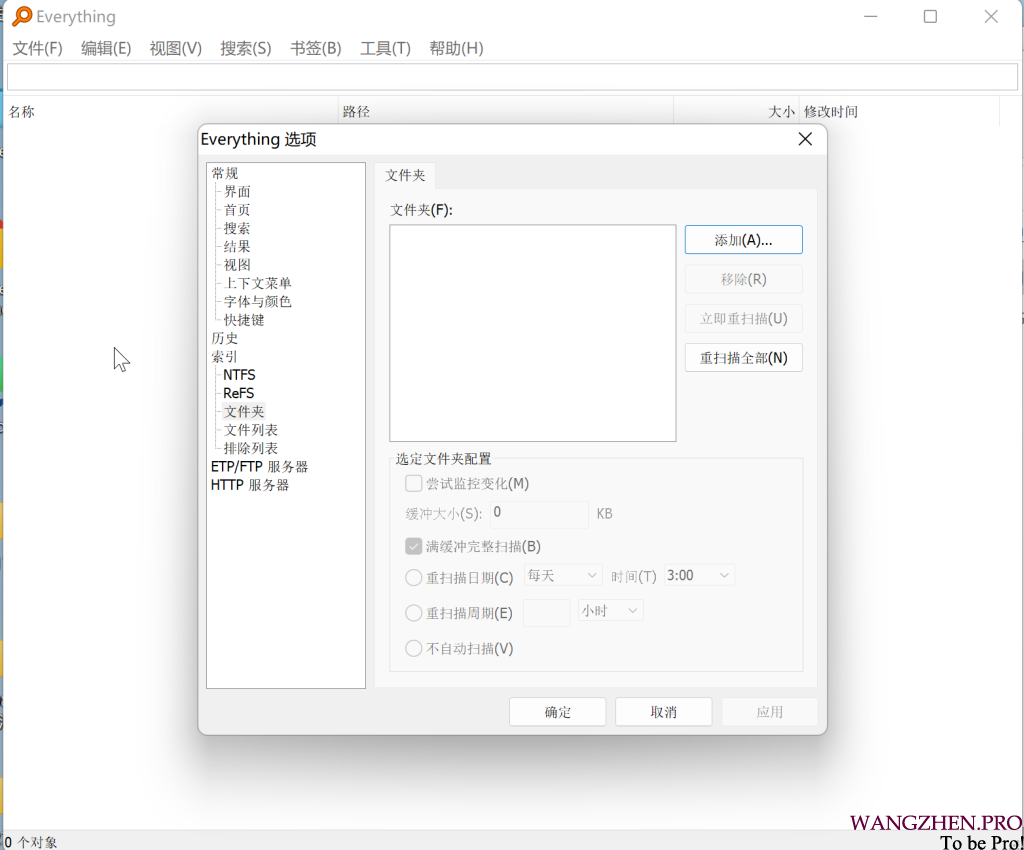Confirm with the 确定 button
The width and height of the screenshot is (1024, 850).
pyautogui.click(x=557, y=712)
